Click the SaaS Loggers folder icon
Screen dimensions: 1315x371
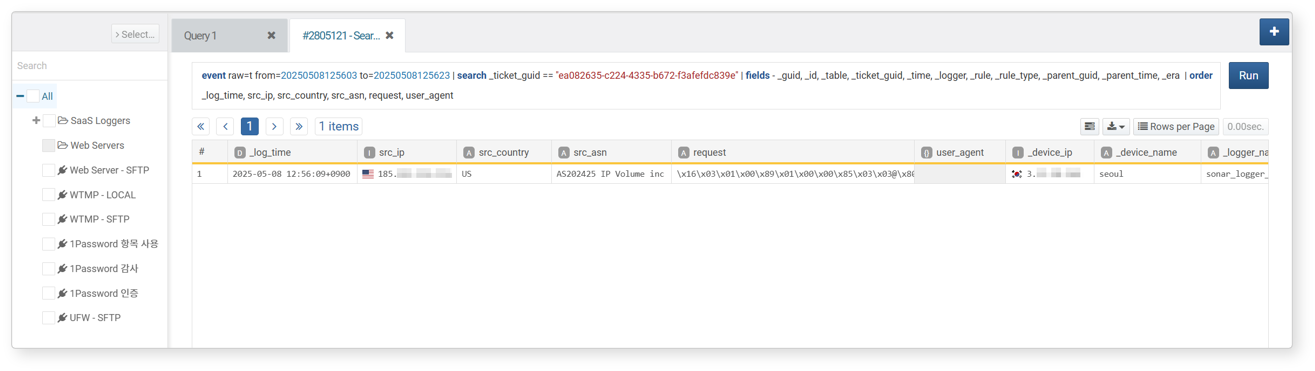pos(63,121)
